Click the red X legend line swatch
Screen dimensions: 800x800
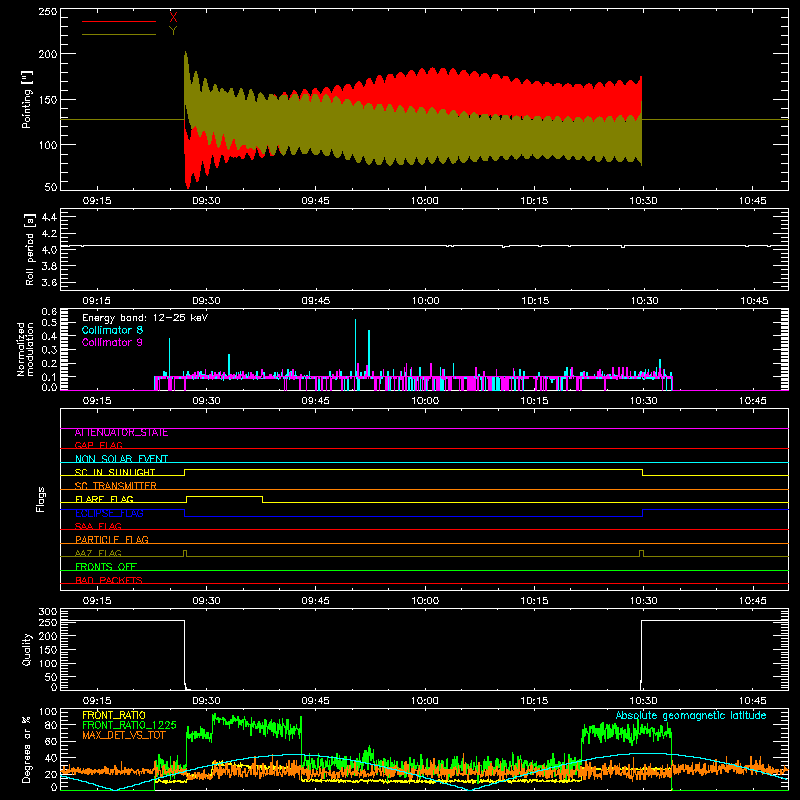tap(119, 21)
